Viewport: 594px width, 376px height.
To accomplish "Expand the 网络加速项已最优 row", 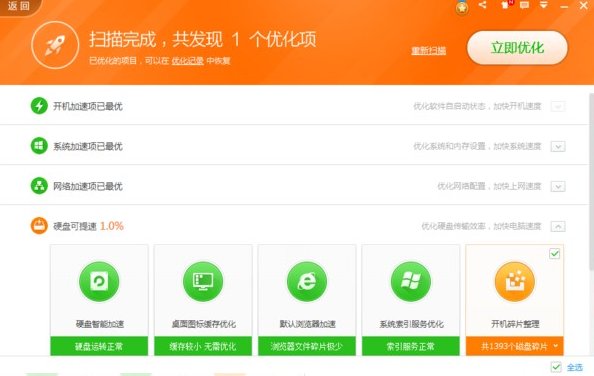I will point(558,186).
